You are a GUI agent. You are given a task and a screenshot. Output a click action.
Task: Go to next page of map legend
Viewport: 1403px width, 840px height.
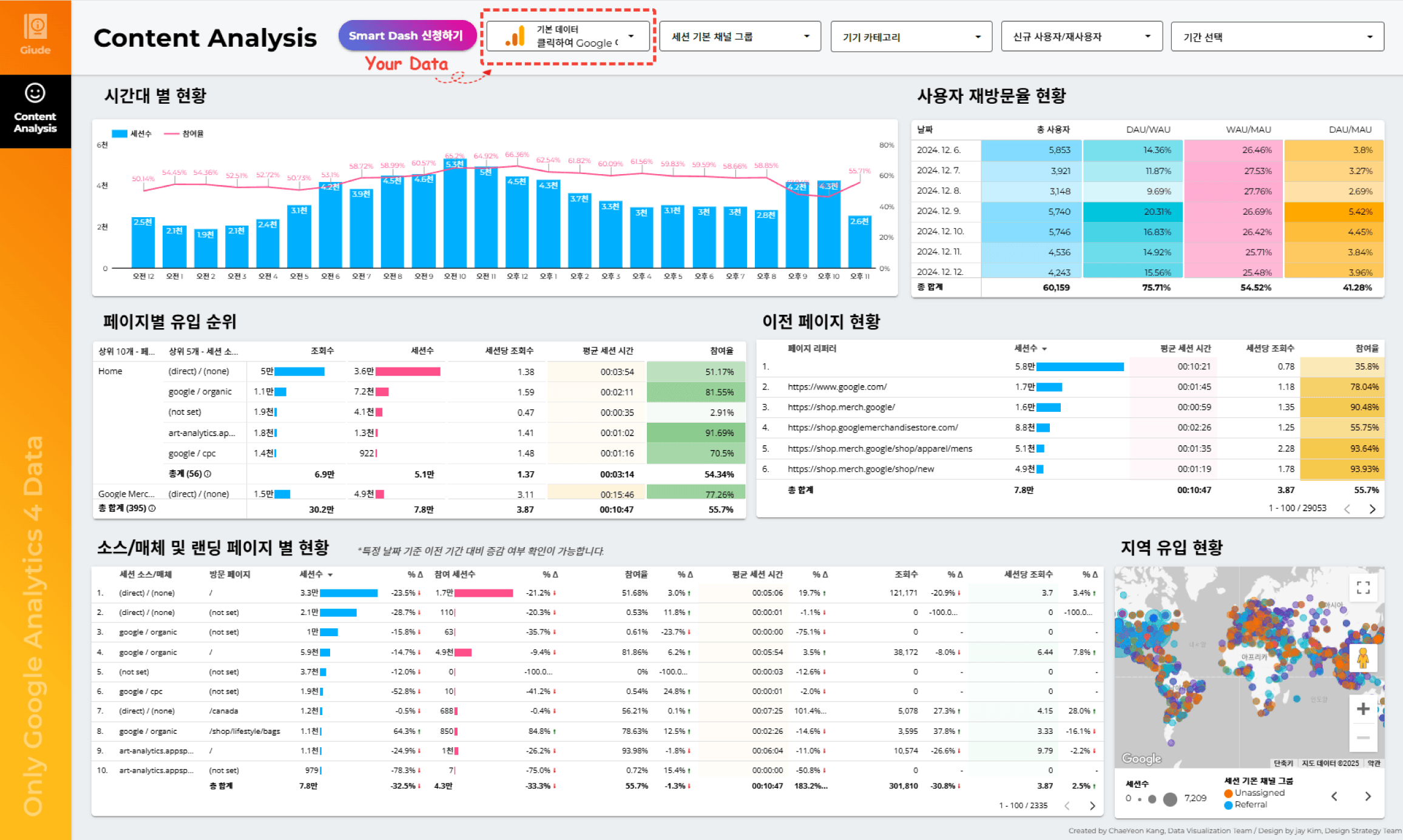click(1368, 796)
